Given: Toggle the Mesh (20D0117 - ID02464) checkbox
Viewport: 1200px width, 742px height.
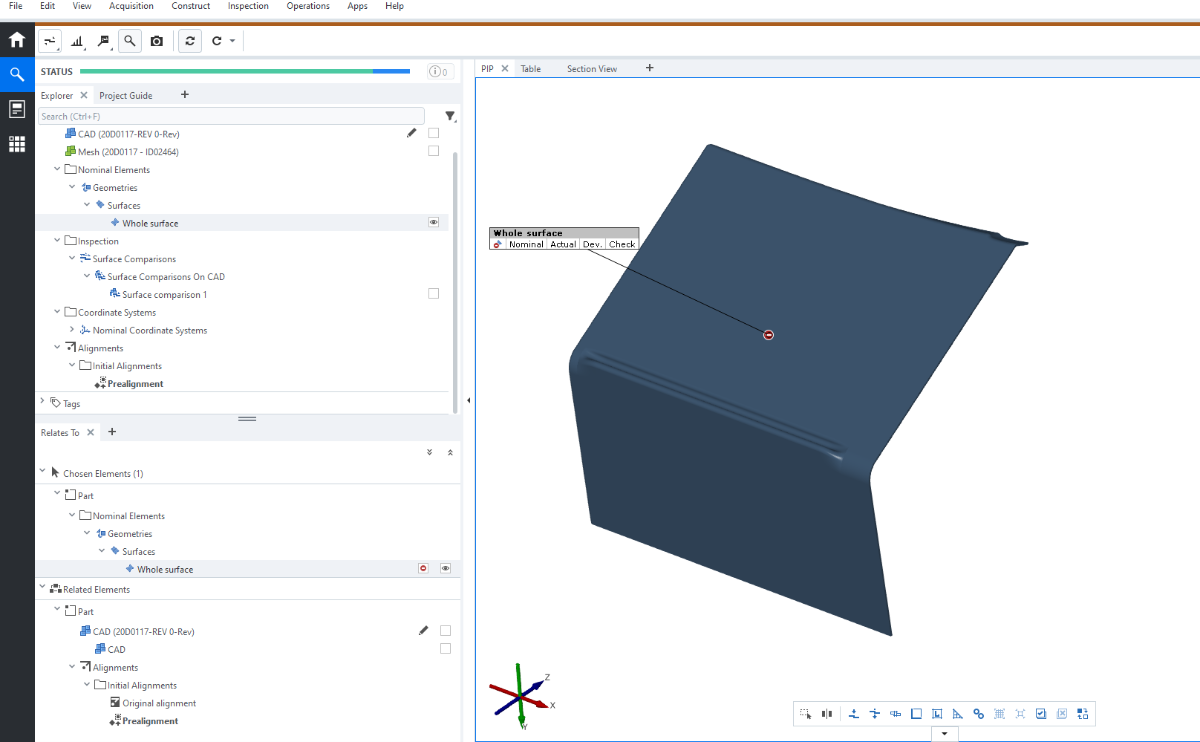Looking at the screenshot, I should (x=433, y=151).
